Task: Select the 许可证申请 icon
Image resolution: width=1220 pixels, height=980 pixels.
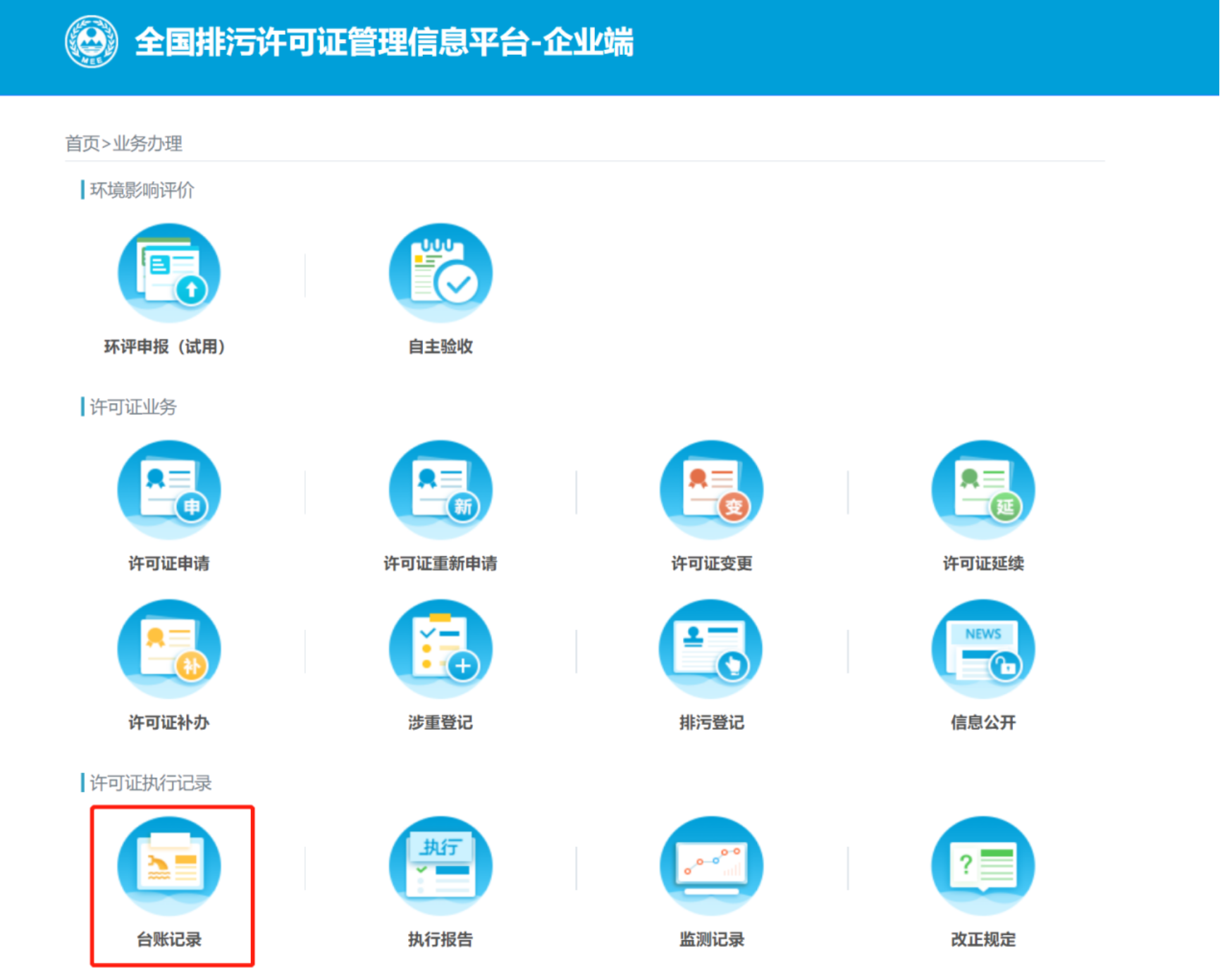Action: [169, 490]
